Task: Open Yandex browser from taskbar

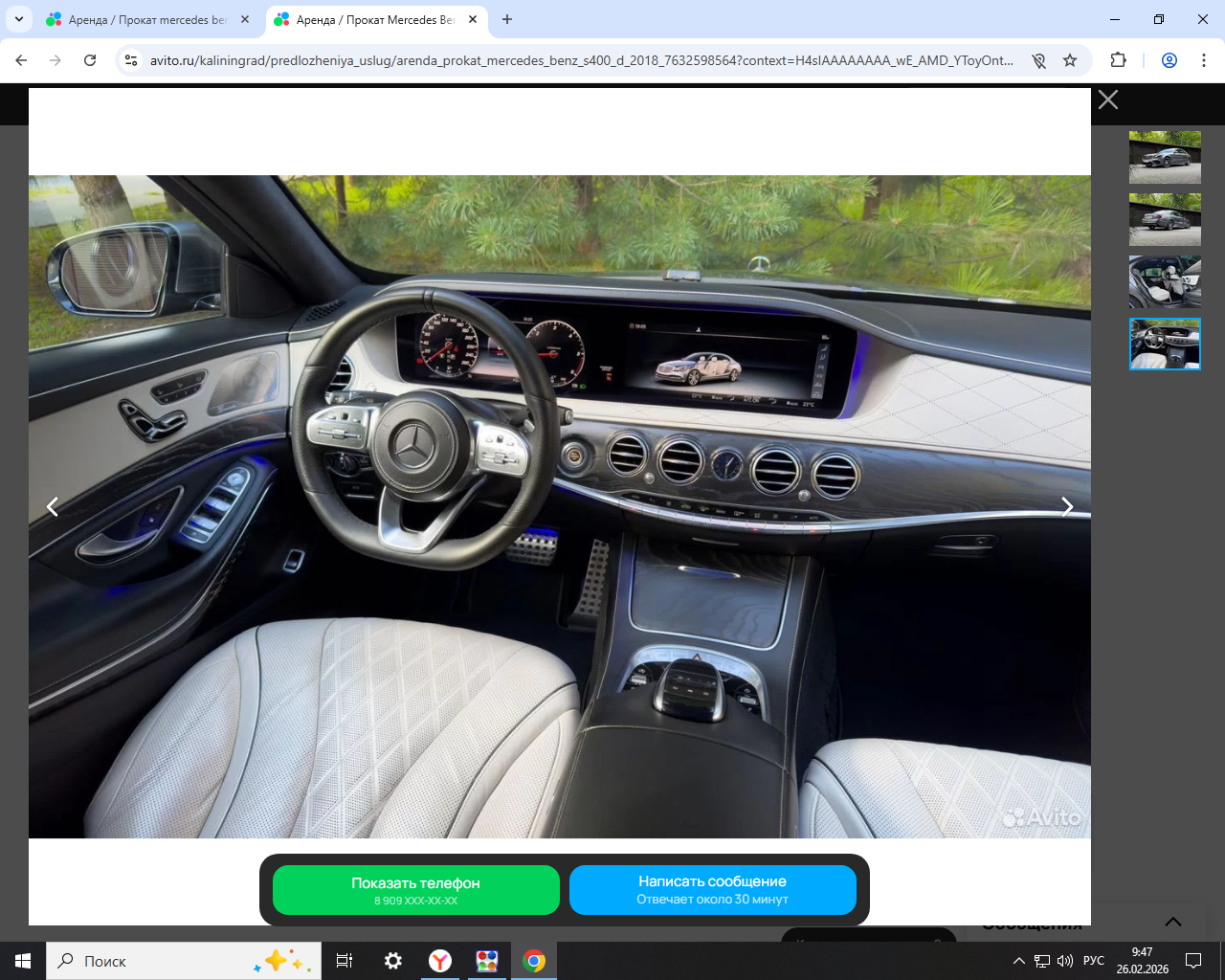Action: (440, 961)
